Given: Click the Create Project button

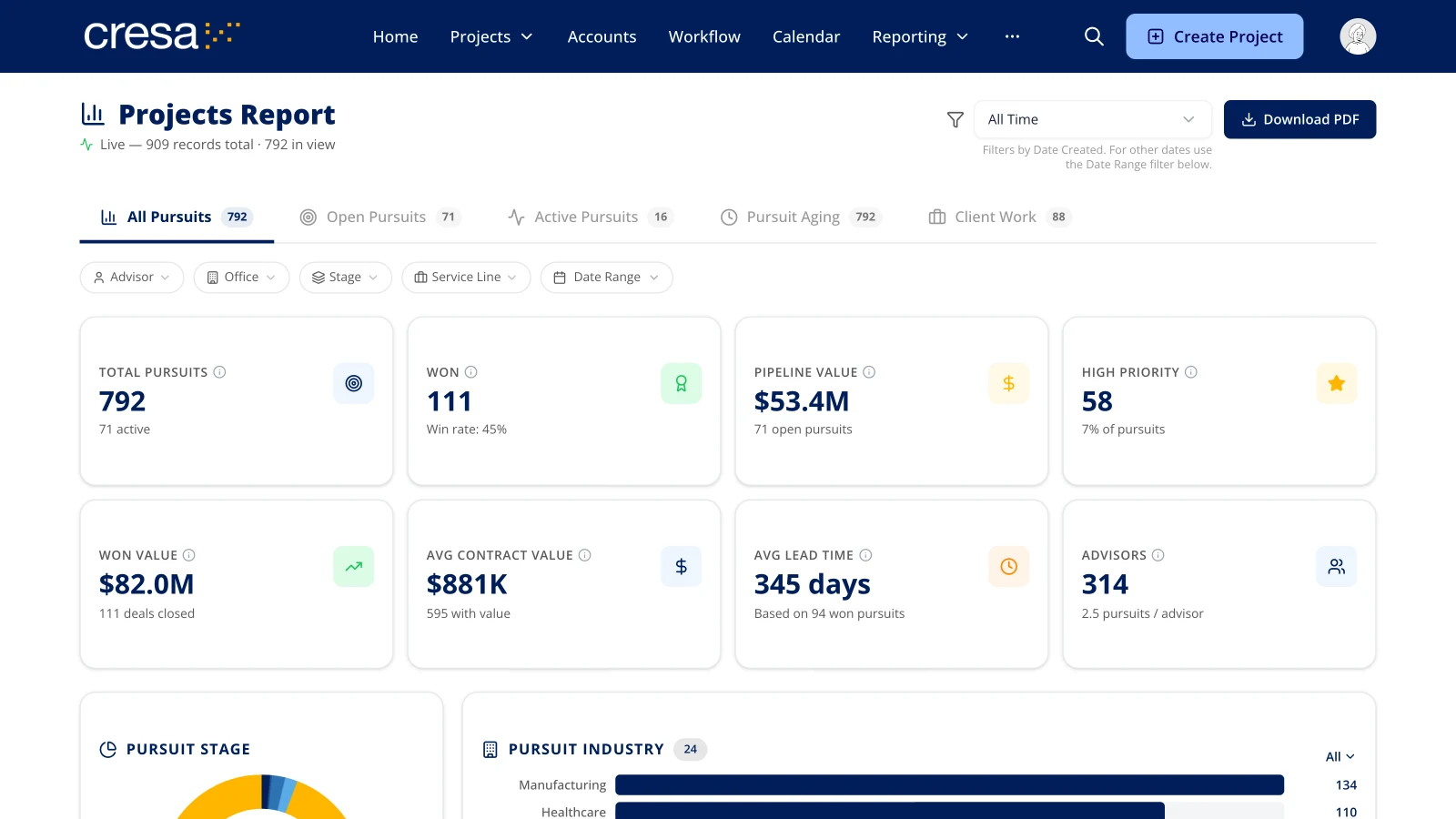Looking at the screenshot, I should pos(1215,36).
